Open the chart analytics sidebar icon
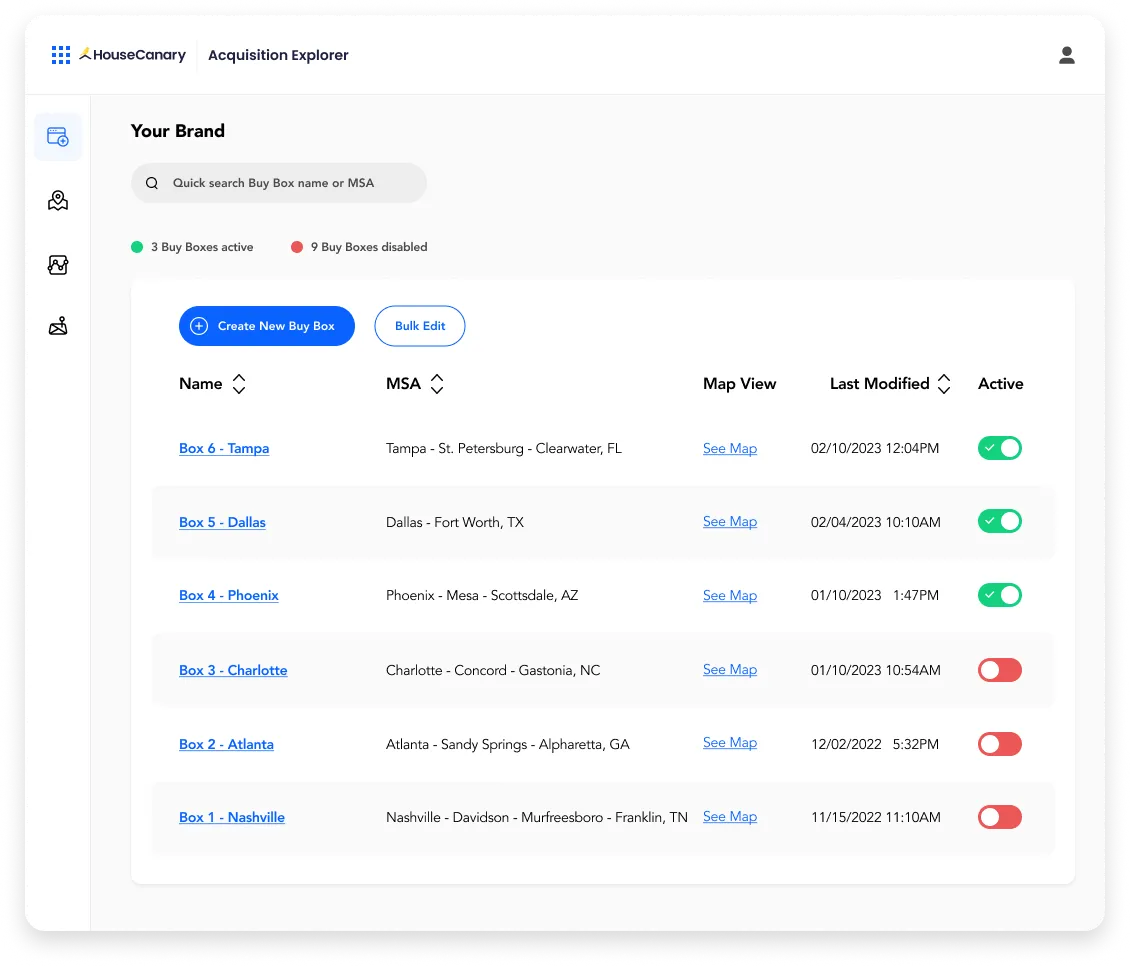This screenshot has height=966, width=1130. [x=58, y=265]
